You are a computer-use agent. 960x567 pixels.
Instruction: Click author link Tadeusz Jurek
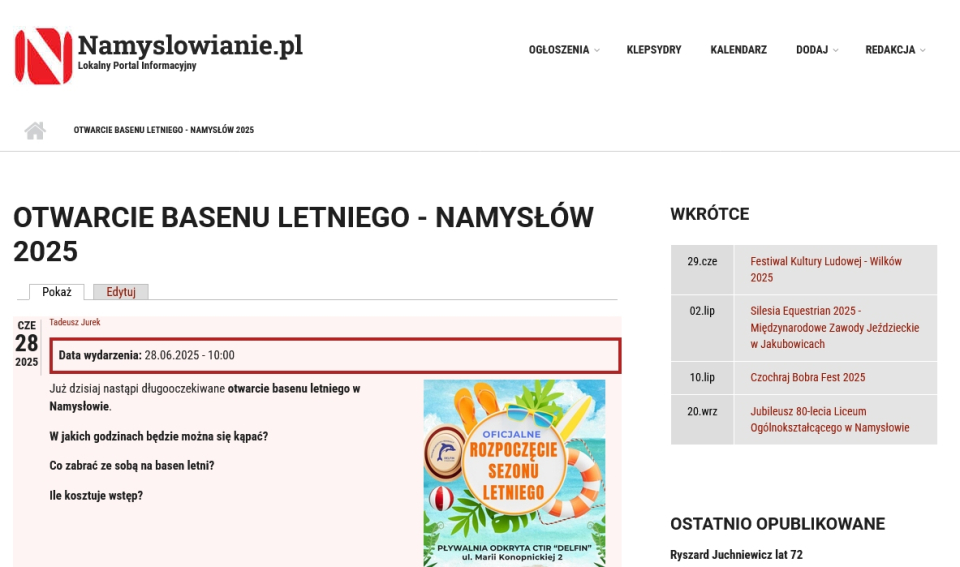click(75, 322)
